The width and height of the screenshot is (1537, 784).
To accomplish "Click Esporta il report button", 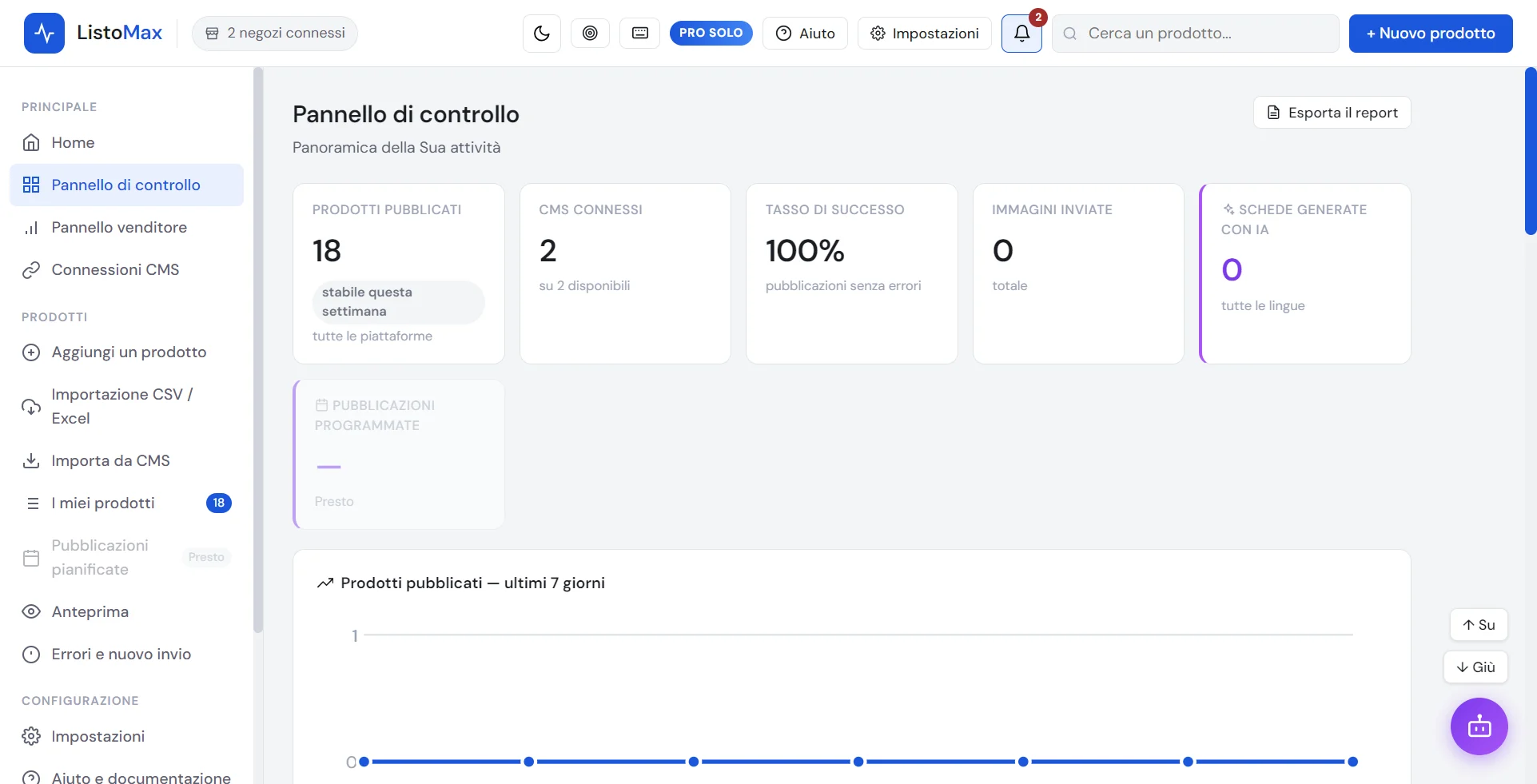I will [1332, 113].
